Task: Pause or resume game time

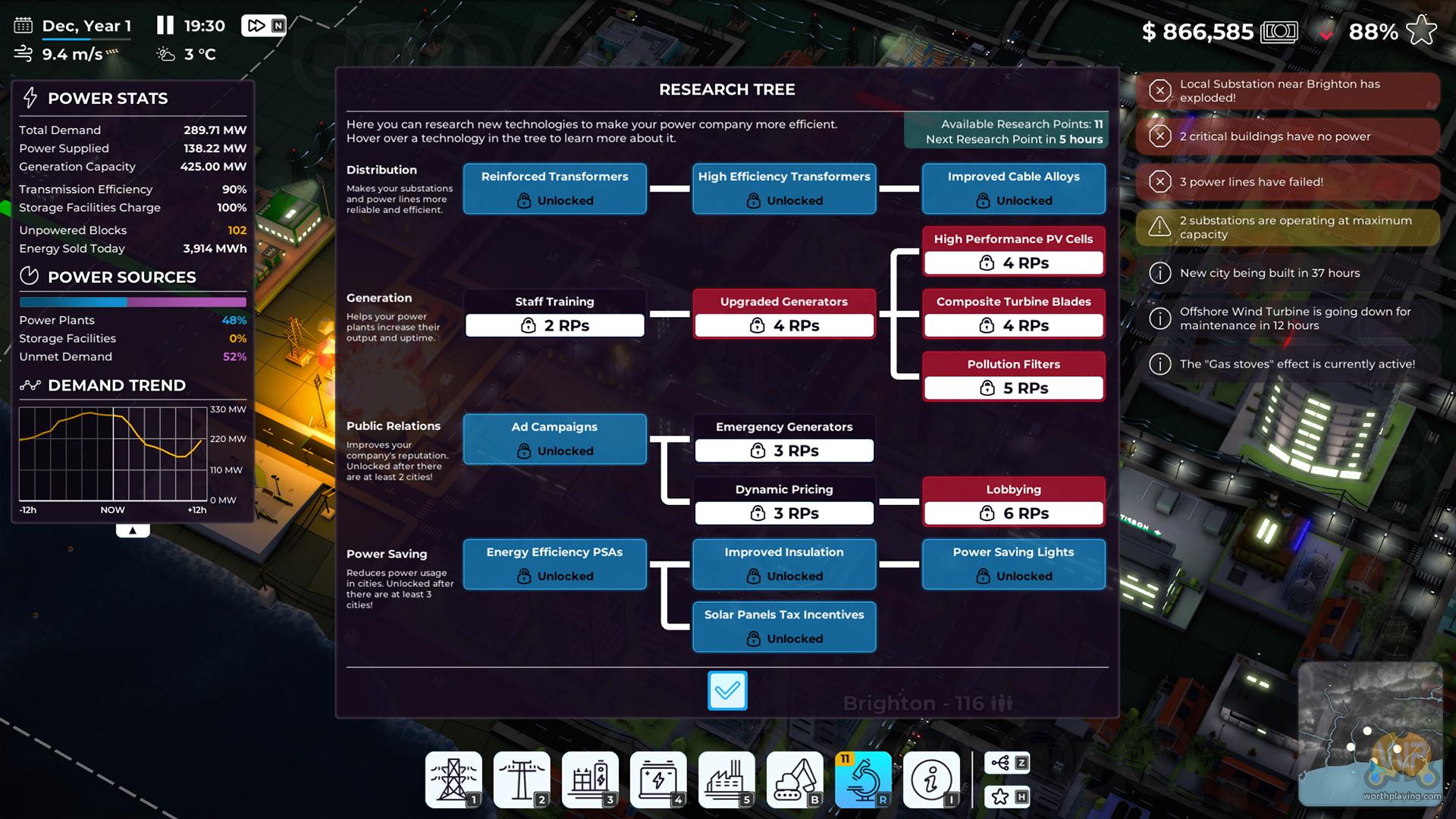Action: point(165,26)
